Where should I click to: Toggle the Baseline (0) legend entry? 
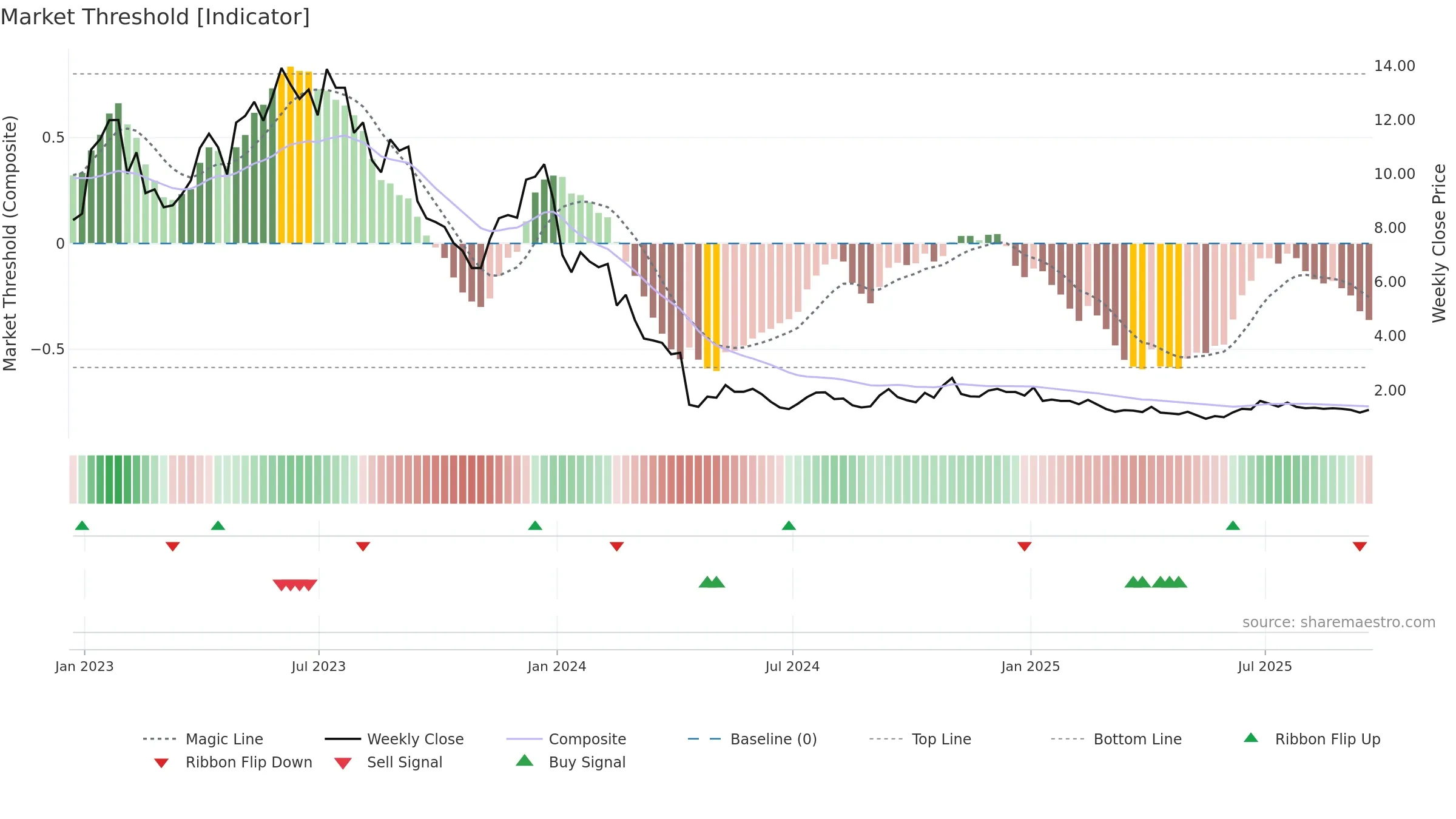tap(752, 739)
